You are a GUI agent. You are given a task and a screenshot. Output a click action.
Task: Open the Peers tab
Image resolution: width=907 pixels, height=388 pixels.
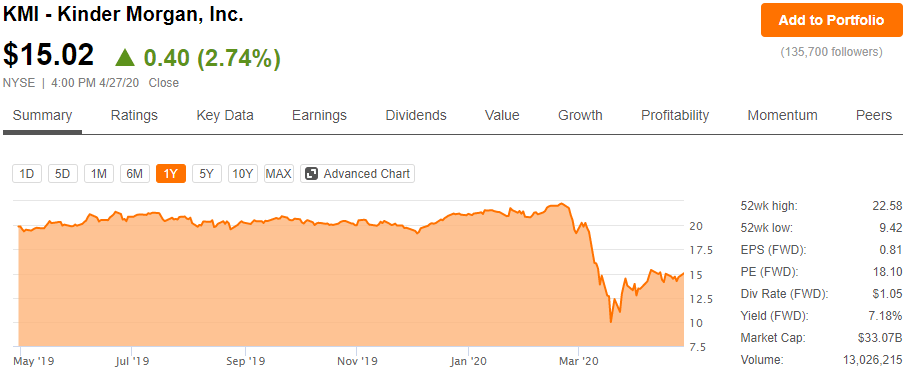pos(873,115)
